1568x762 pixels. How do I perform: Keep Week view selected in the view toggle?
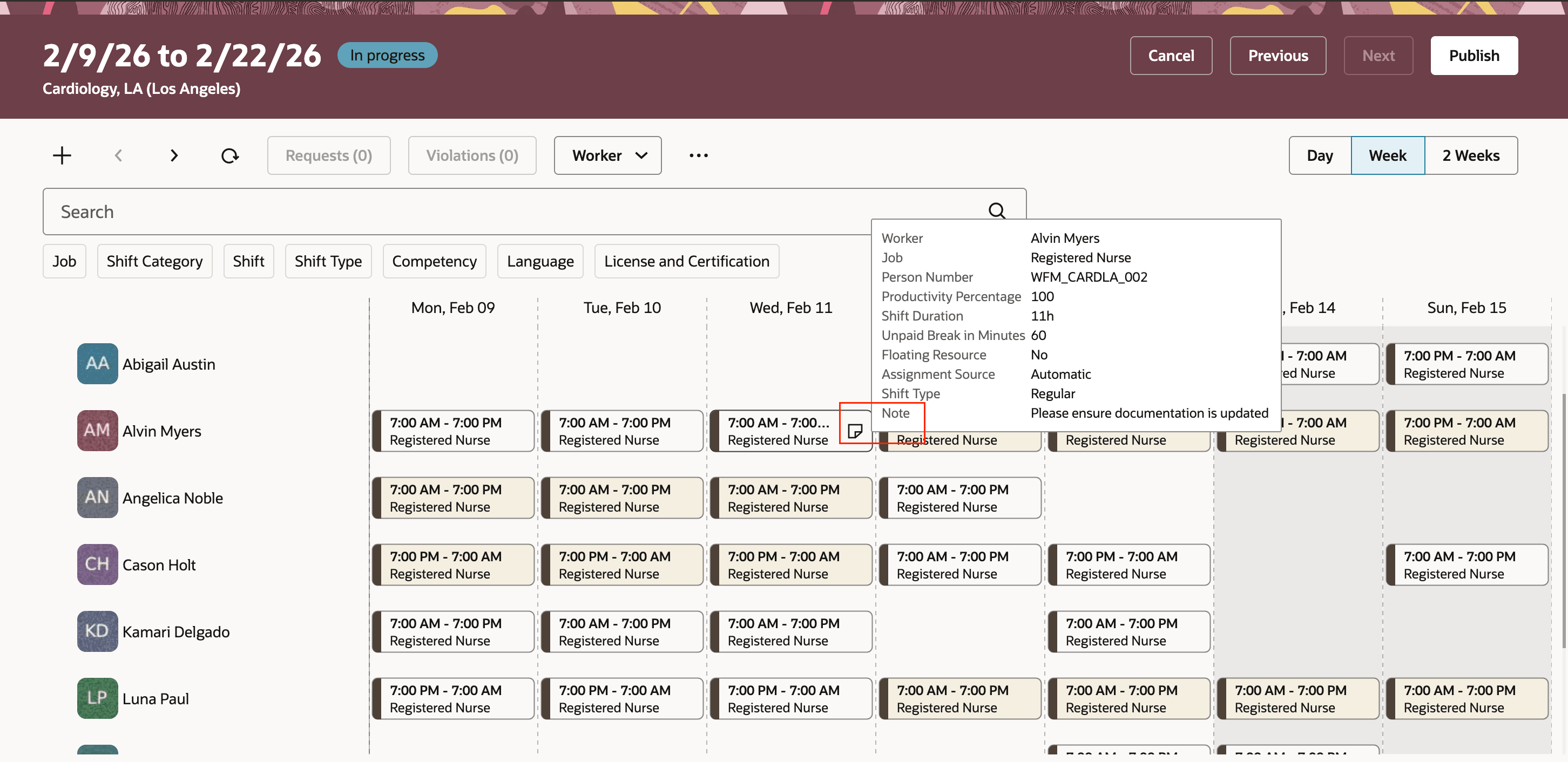point(1388,155)
